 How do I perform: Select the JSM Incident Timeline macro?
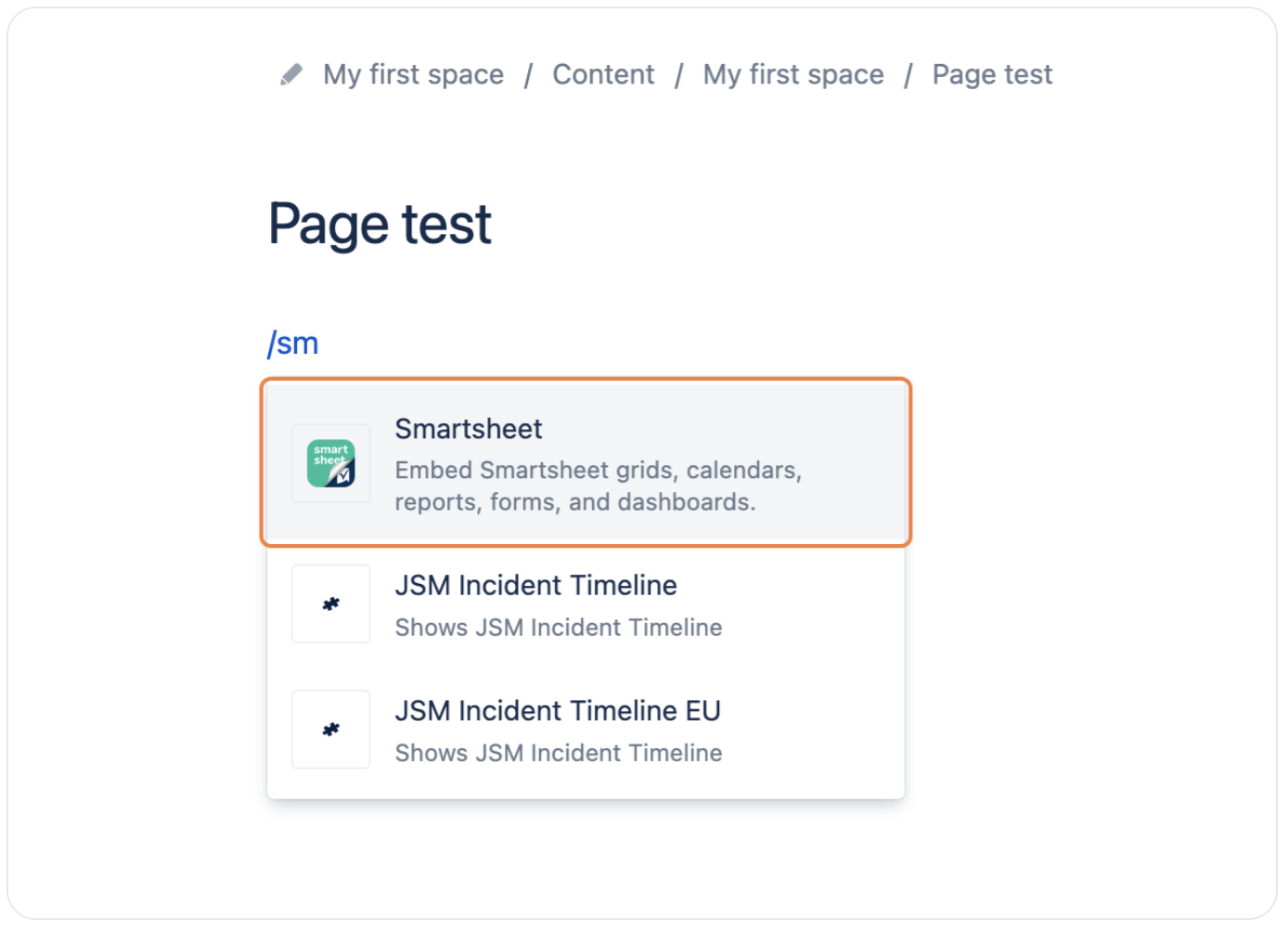click(x=586, y=604)
